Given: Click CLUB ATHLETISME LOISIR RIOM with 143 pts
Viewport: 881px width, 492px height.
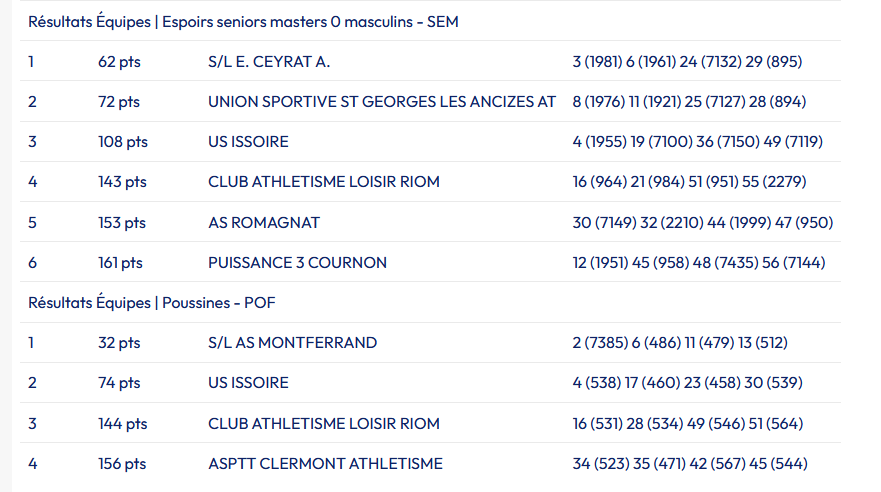Looking at the screenshot, I should click(x=324, y=182).
